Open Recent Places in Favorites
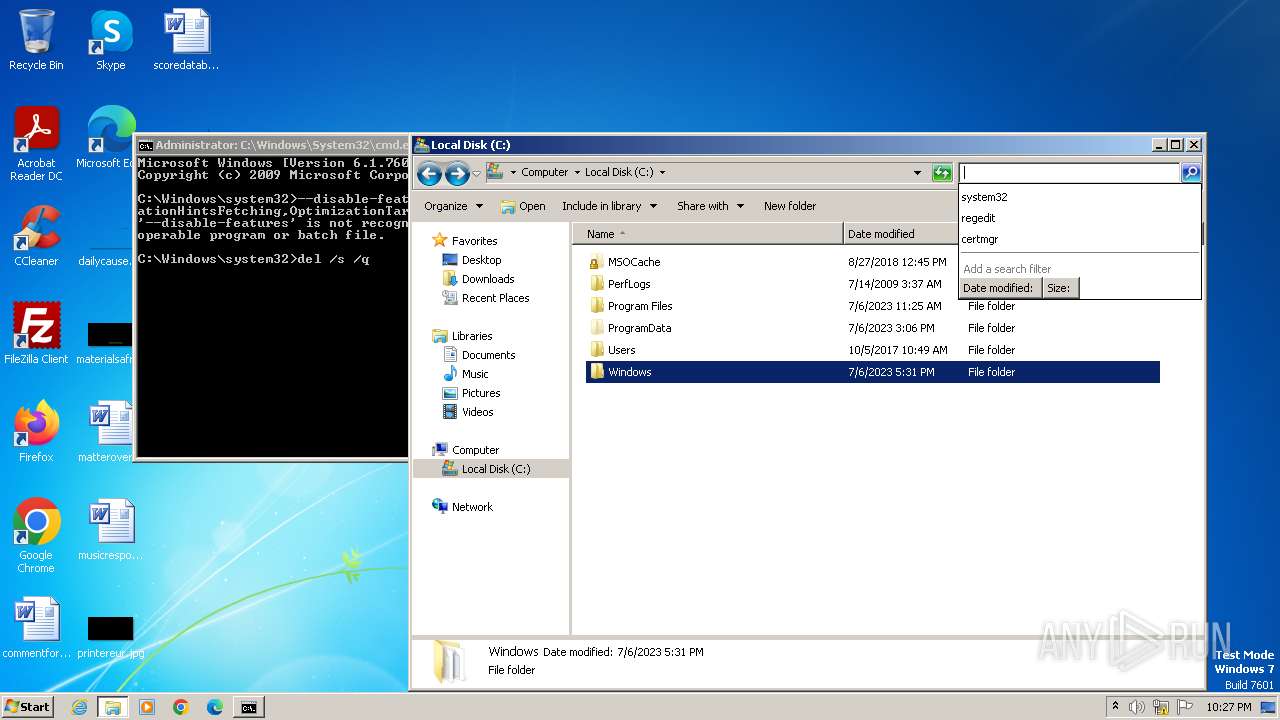The height and width of the screenshot is (720, 1280). (495, 298)
